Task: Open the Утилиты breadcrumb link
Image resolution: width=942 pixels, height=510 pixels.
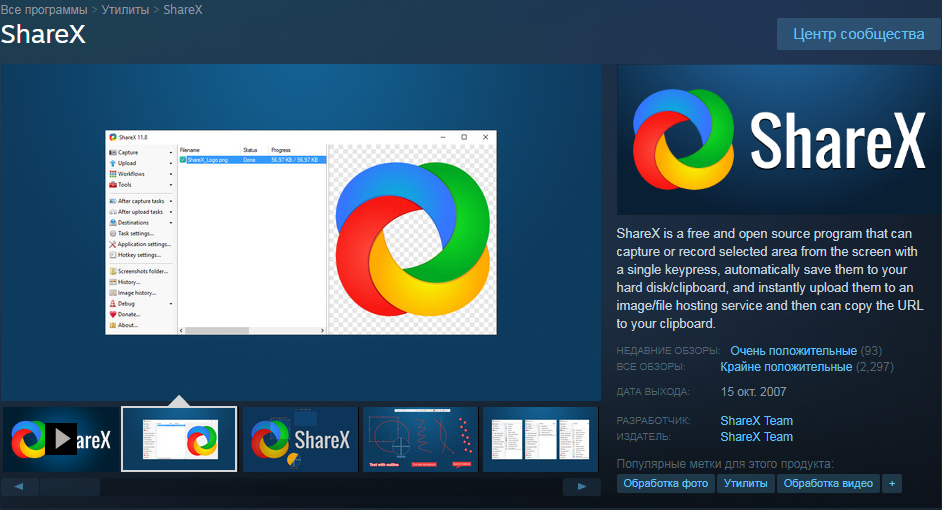Action: pyautogui.click(x=125, y=10)
